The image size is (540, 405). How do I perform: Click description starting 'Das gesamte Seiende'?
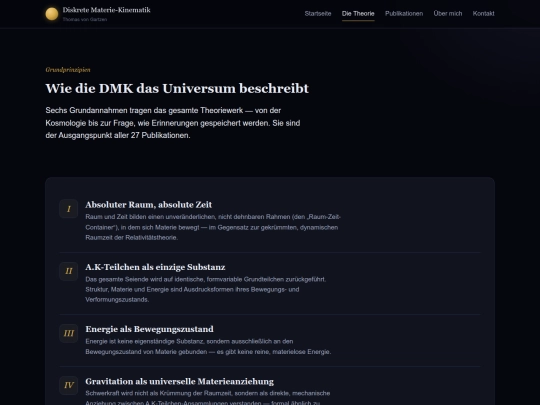click(x=206, y=289)
